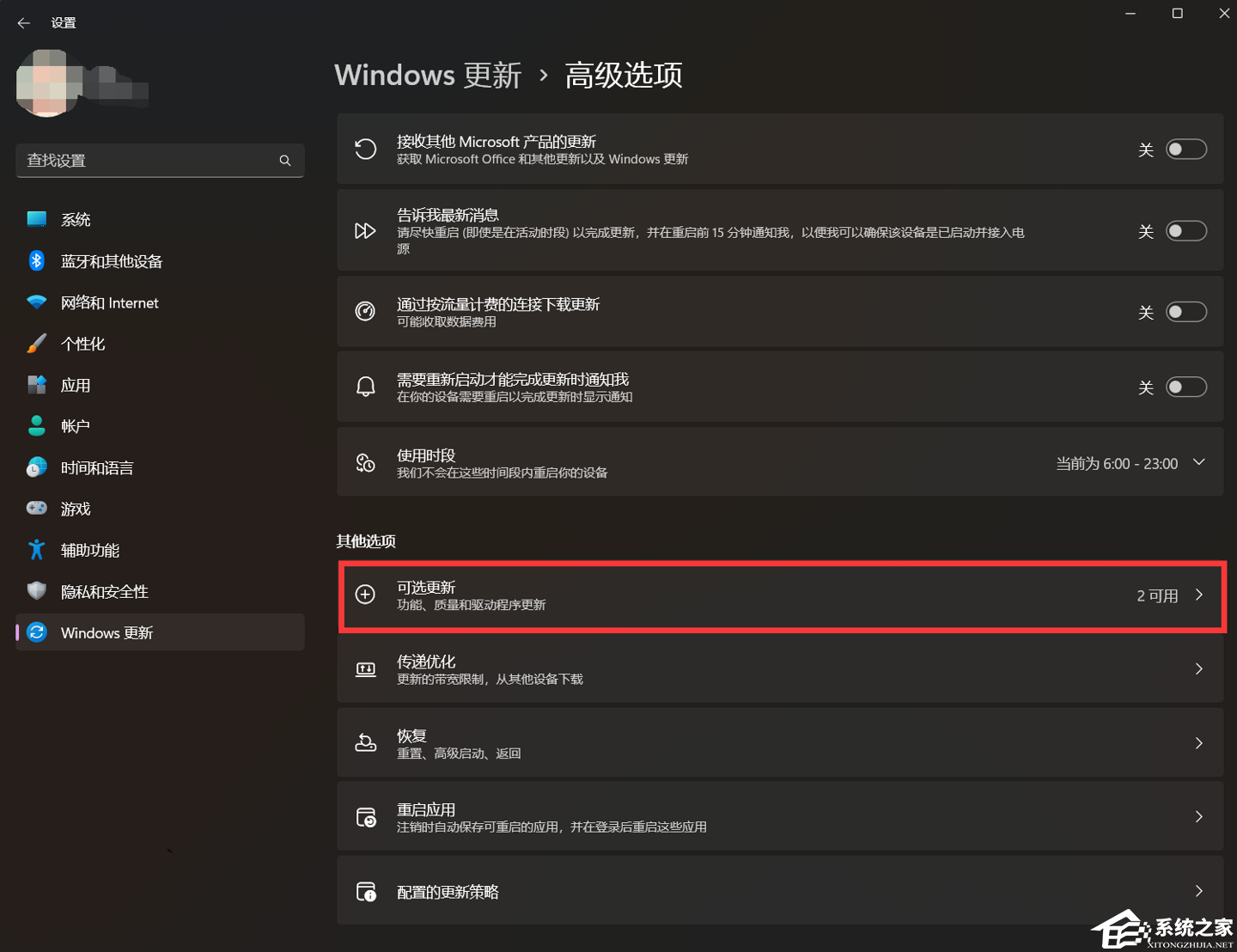Open 可选更新 using its right chevron
The image size is (1237, 952).
(x=1199, y=595)
